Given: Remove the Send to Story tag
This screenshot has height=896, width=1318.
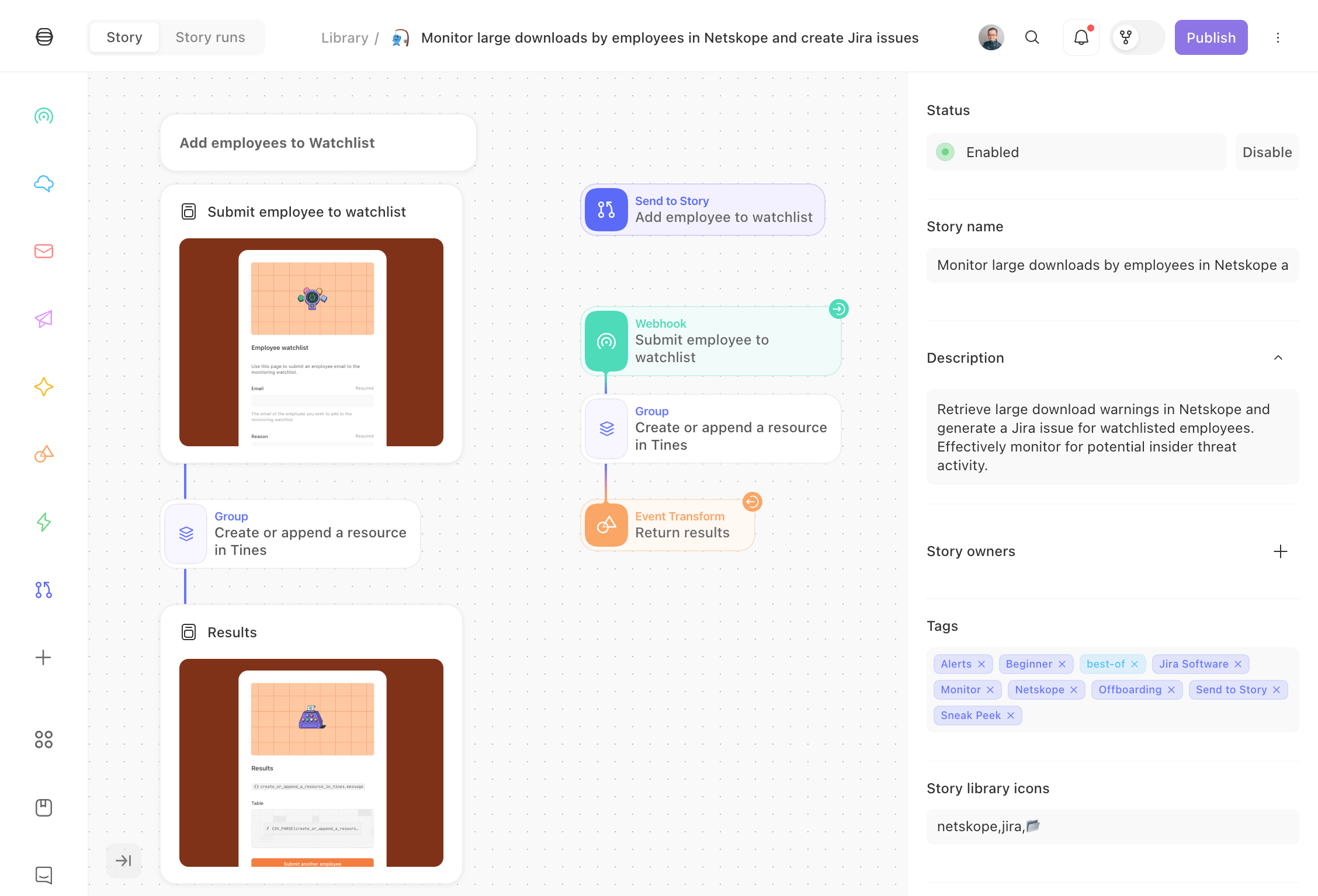Looking at the screenshot, I should [1277, 690].
